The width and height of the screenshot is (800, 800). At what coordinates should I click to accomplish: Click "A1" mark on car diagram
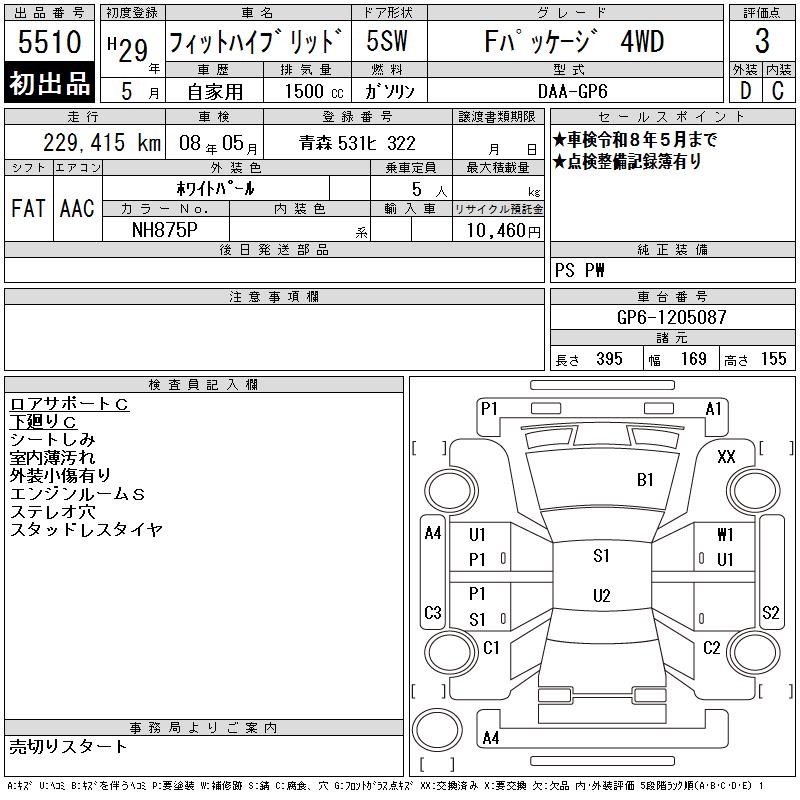click(714, 409)
